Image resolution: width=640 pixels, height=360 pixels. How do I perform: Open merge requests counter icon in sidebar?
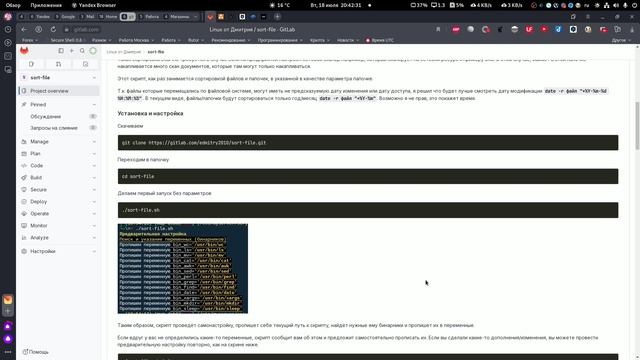[x=58, y=64]
